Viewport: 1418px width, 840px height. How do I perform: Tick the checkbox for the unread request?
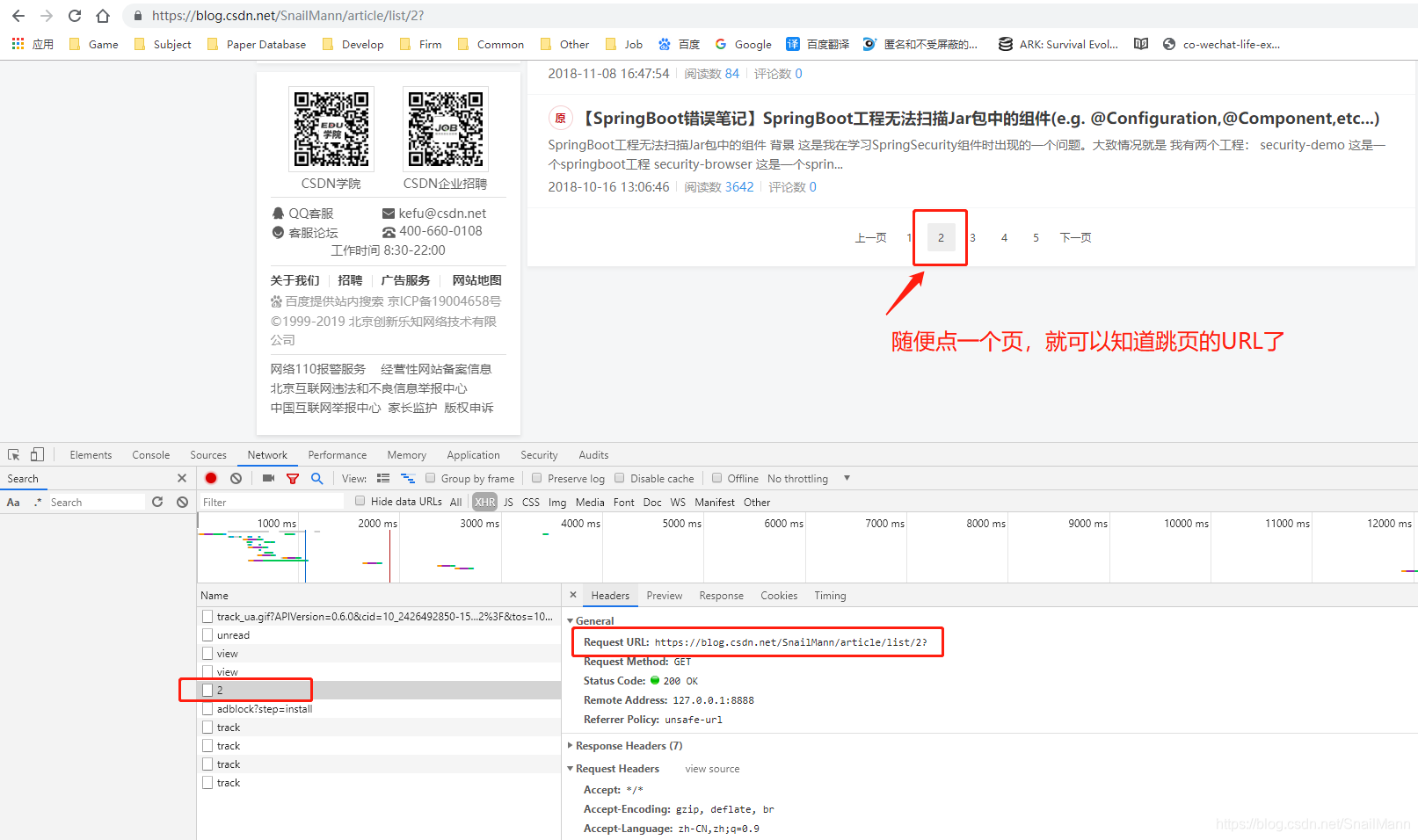(207, 634)
